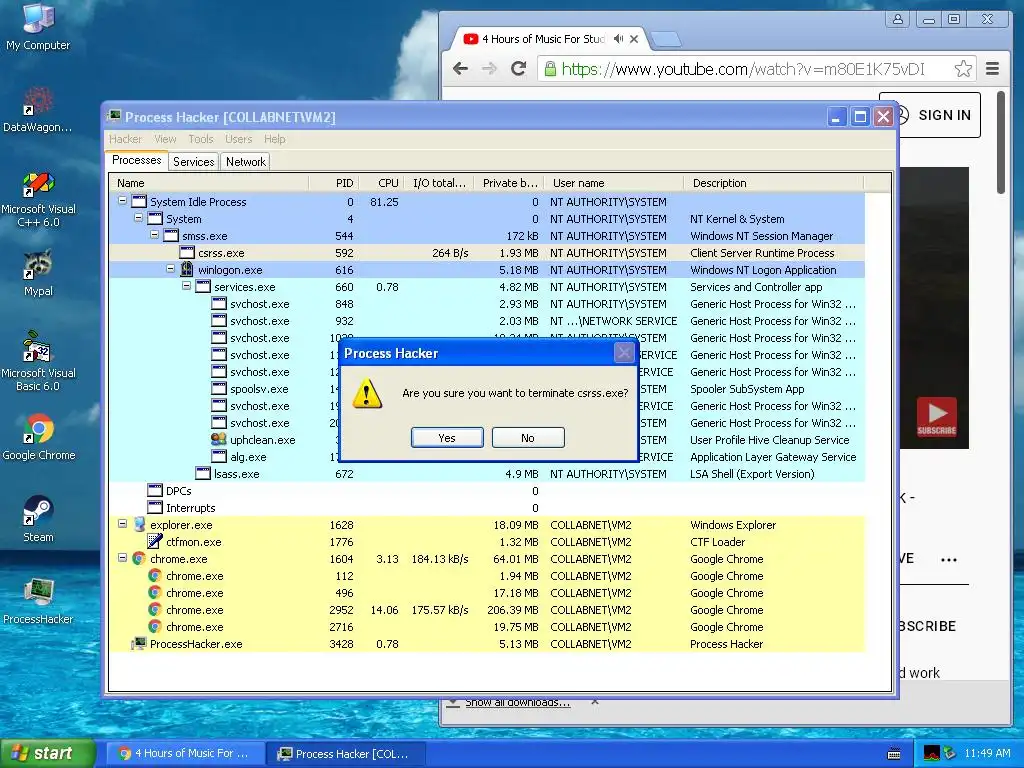Switch to the Chrome taskbar button
This screenshot has height=768, width=1024.
185,754
